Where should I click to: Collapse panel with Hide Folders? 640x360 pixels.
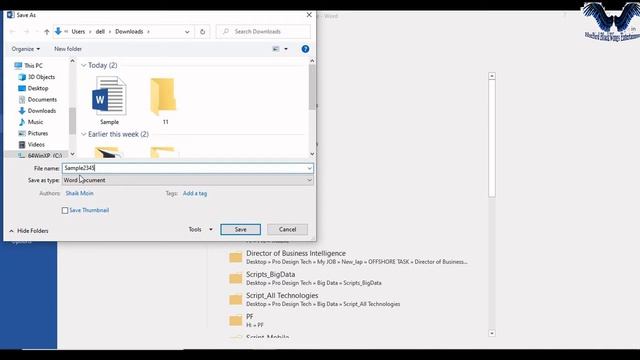tap(29, 231)
